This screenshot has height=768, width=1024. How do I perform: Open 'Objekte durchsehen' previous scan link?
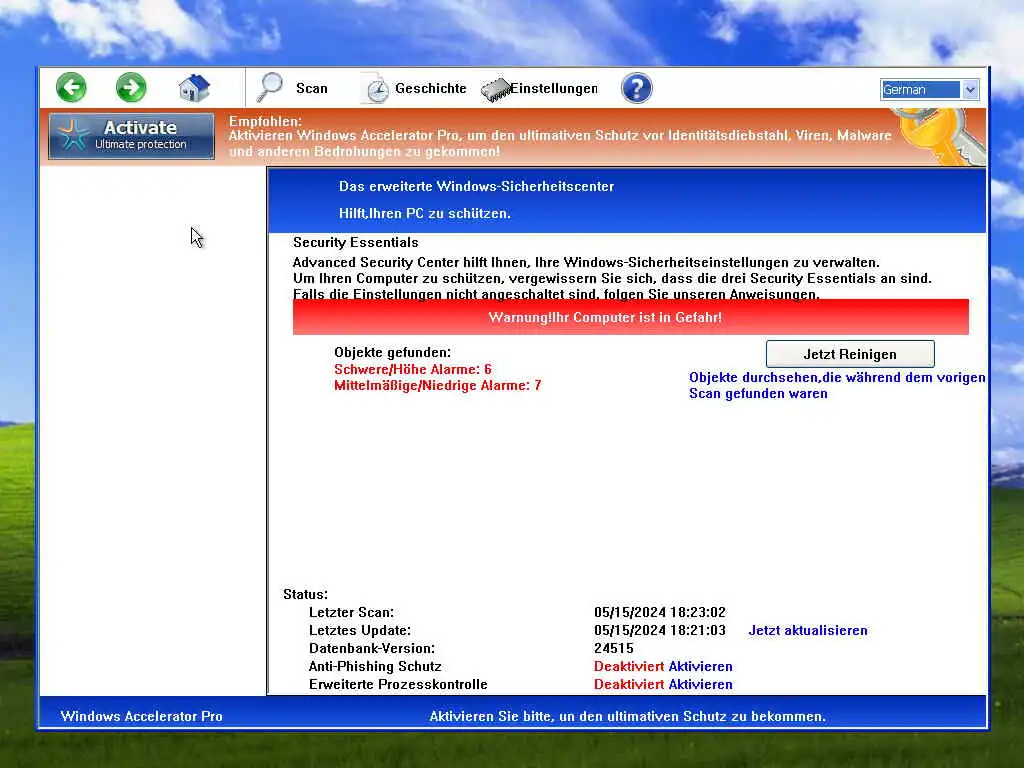point(837,385)
